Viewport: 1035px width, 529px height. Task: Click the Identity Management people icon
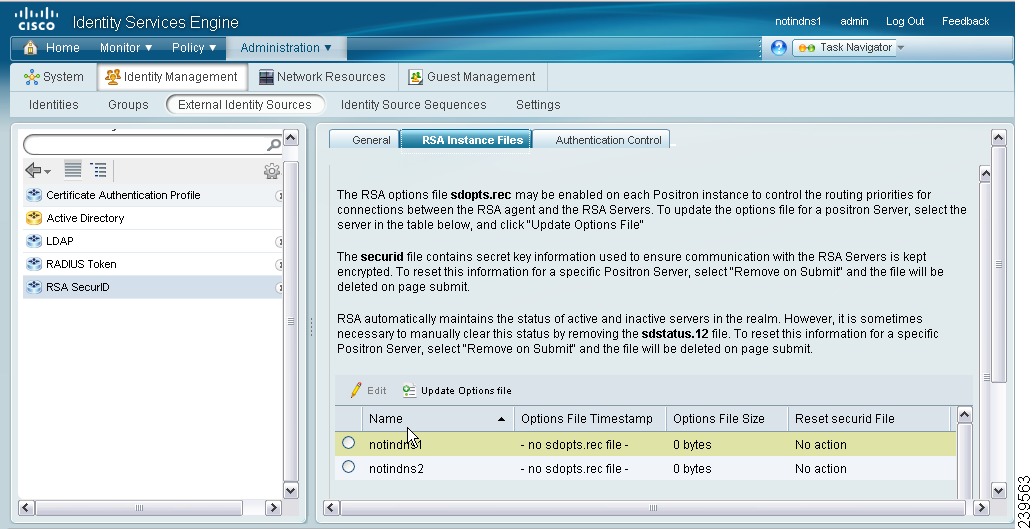pos(113,77)
